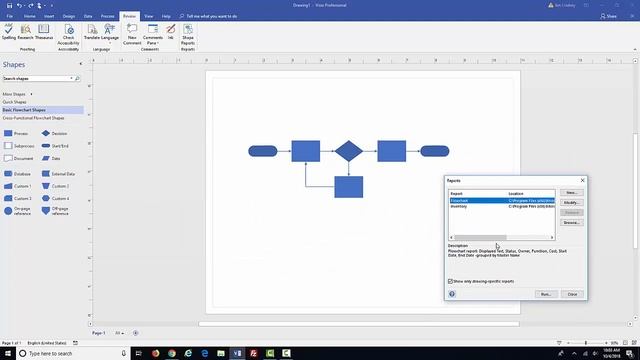Select the Database shape stencil
640x360 pixels.
[17, 174]
